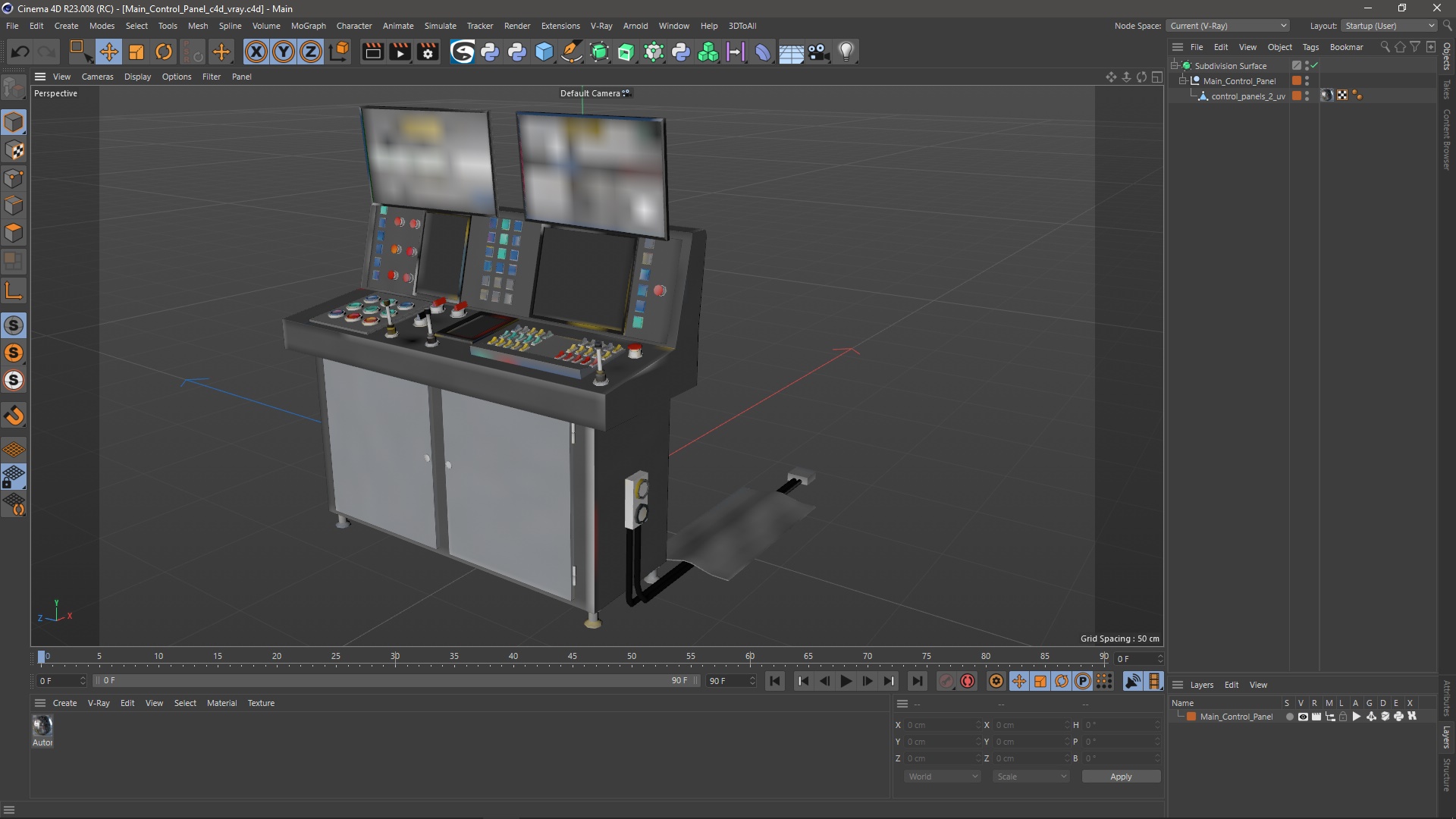This screenshot has height=819, width=1456.
Task: Toggle the Y axis lock
Action: [284, 52]
